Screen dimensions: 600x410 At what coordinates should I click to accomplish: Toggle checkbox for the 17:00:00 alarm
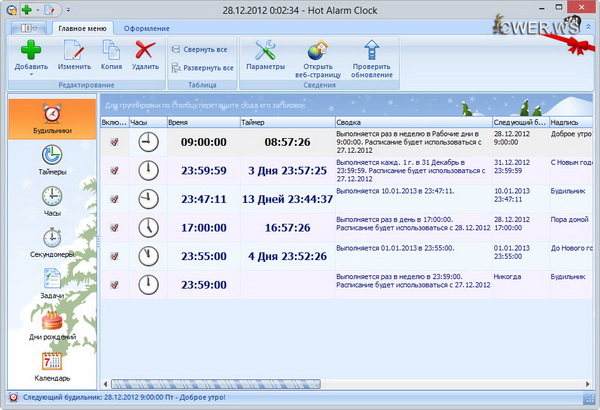[114, 226]
